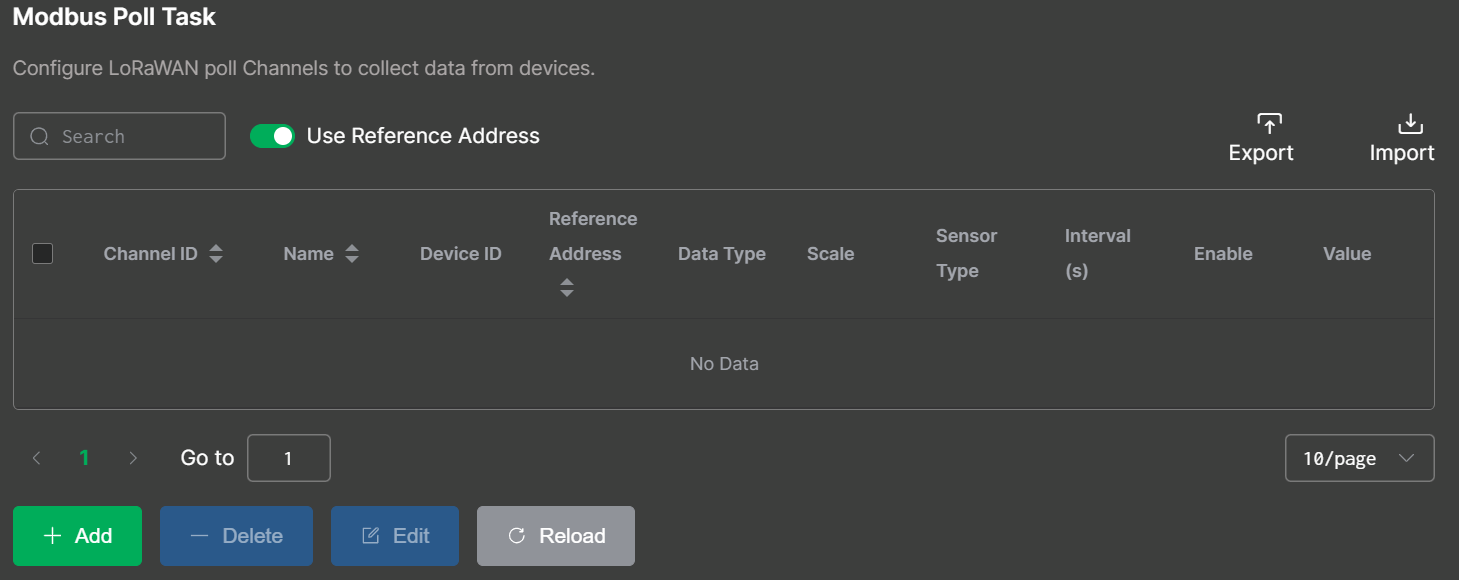Screen dimensions: 1459x580
Task: Click the magnifier icon in the Search box
Action: (40, 137)
